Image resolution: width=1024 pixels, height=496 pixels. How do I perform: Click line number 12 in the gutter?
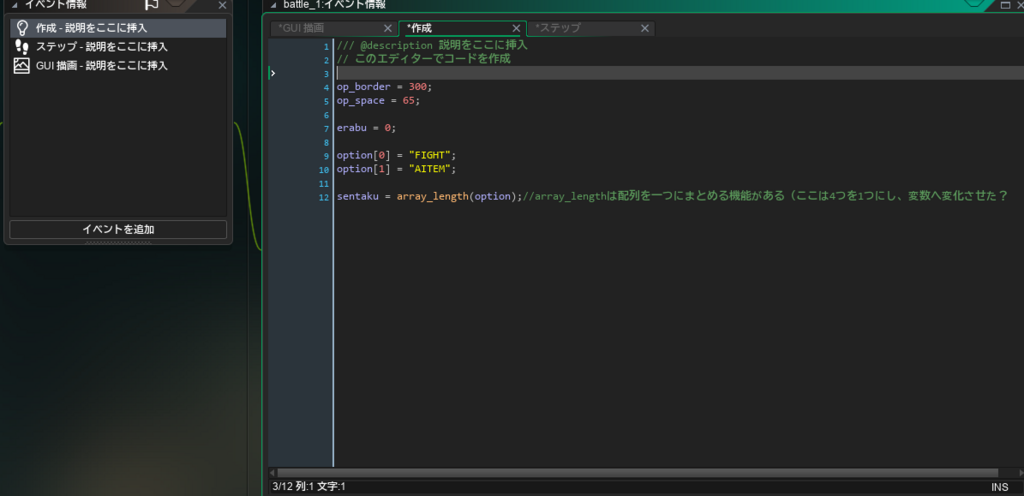323,198
